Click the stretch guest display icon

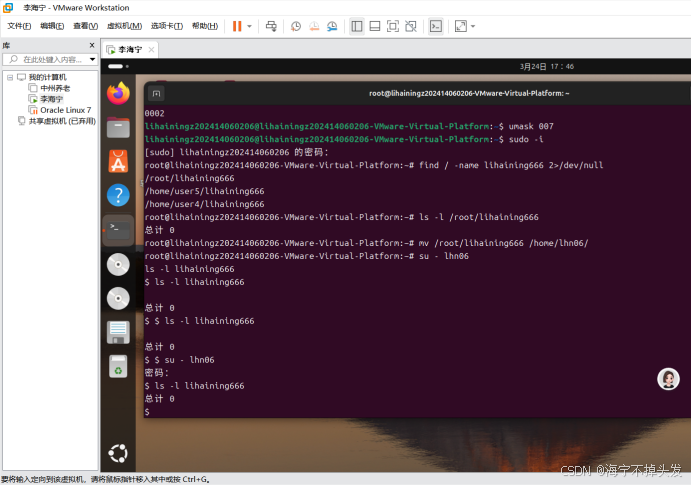pyautogui.click(x=461, y=26)
